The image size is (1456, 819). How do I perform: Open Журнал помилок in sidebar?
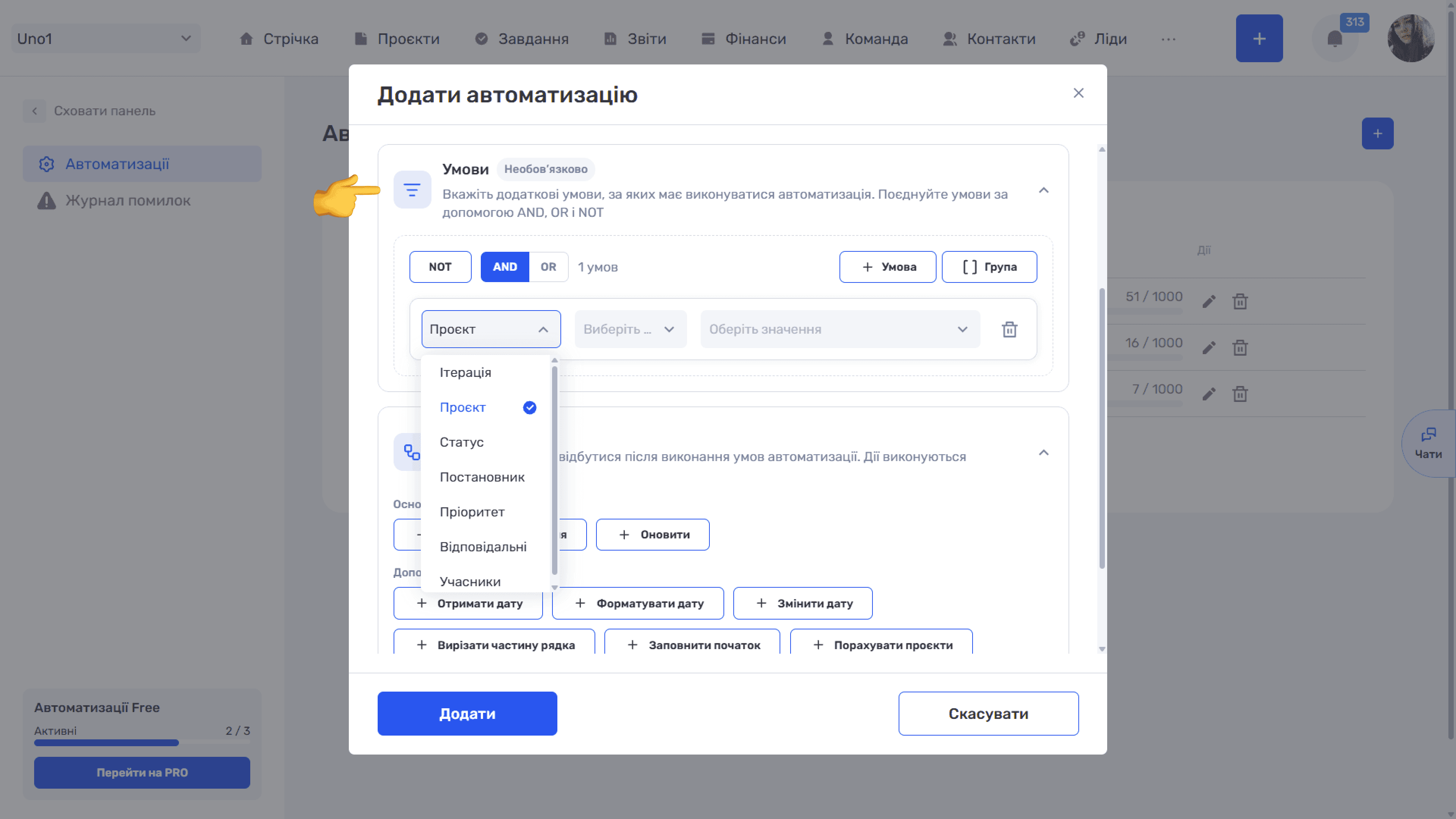tap(142, 201)
